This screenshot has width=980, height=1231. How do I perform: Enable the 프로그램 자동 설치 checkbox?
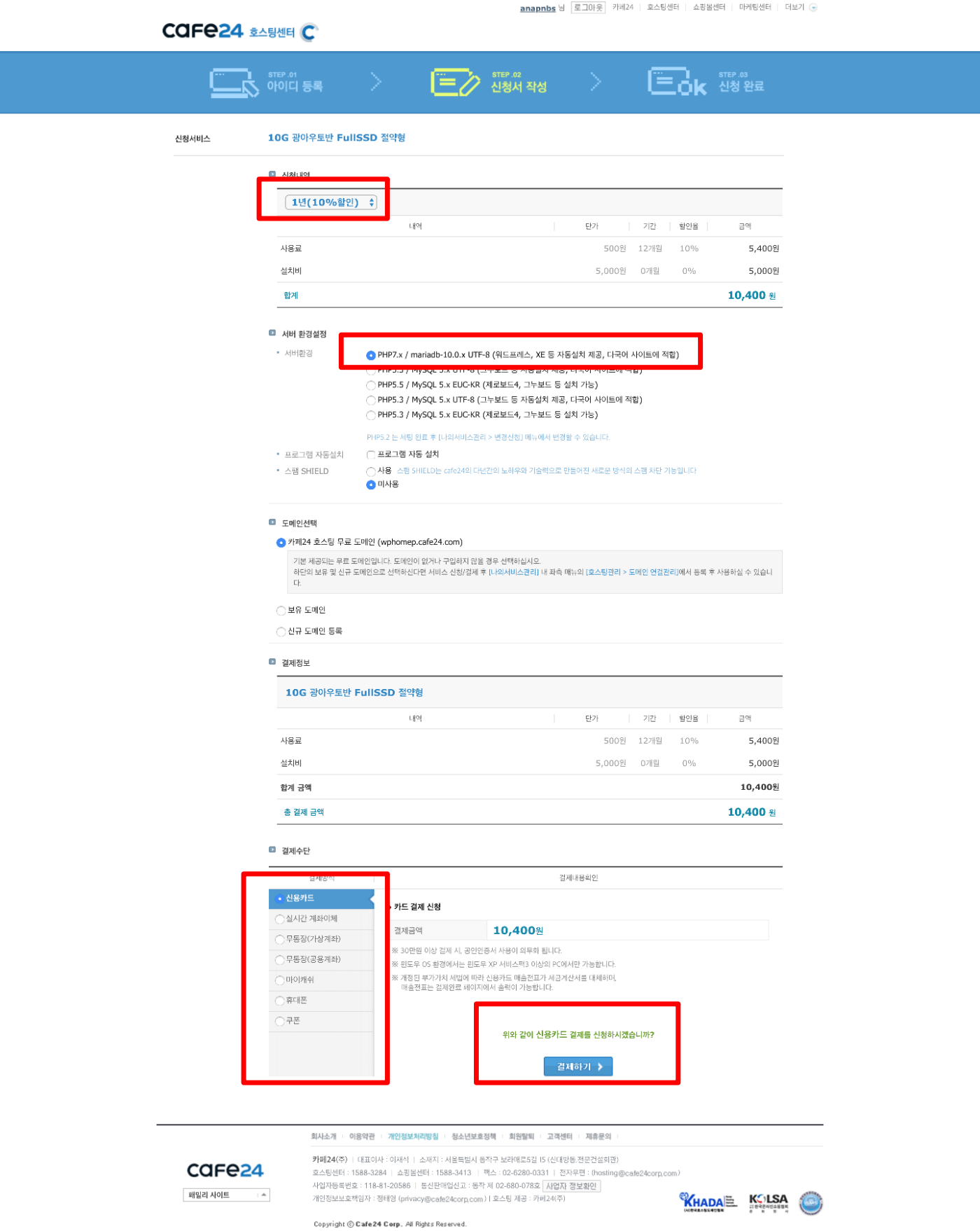click(371, 454)
